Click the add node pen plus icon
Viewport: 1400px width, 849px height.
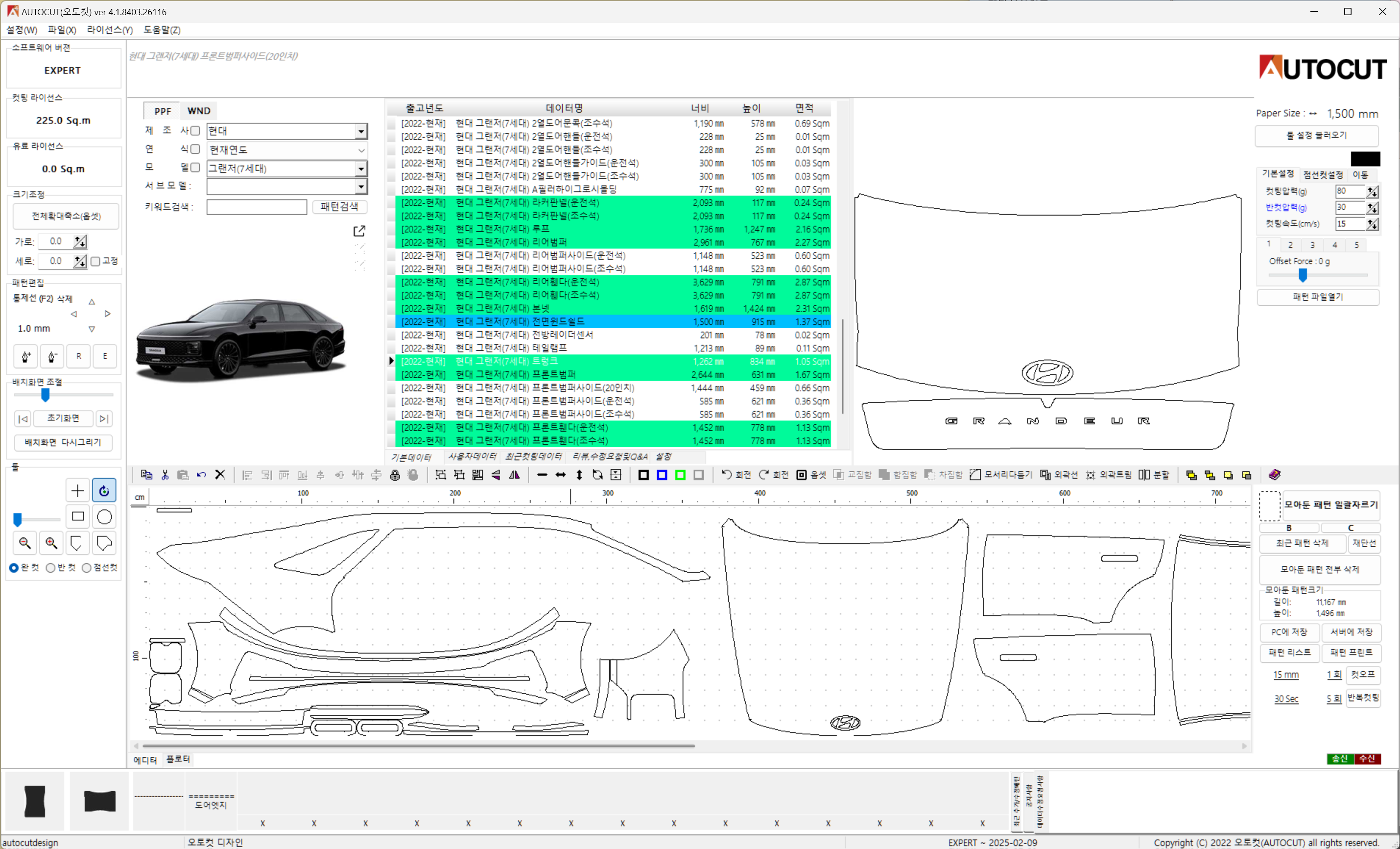pyautogui.click(x=25, y=356)
